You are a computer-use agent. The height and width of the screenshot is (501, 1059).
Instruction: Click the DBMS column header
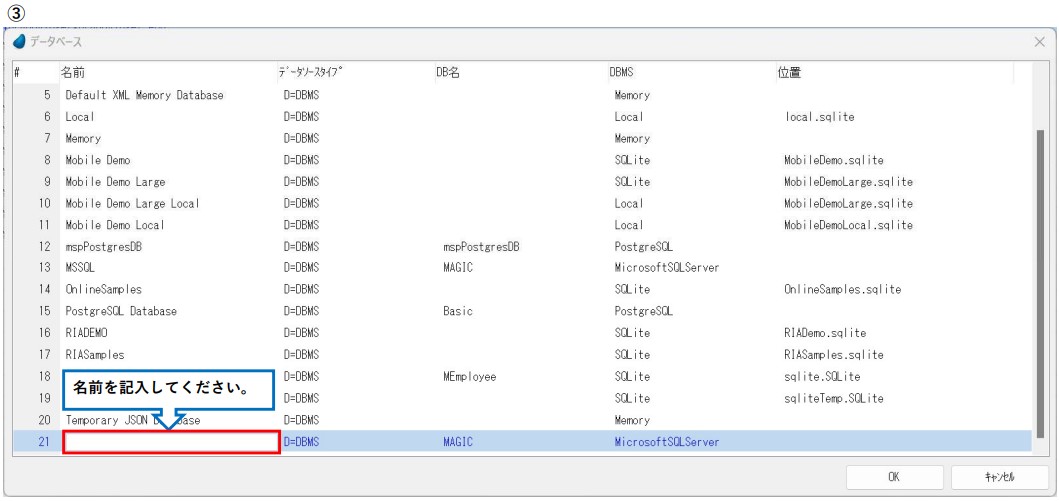click(622, 73)
